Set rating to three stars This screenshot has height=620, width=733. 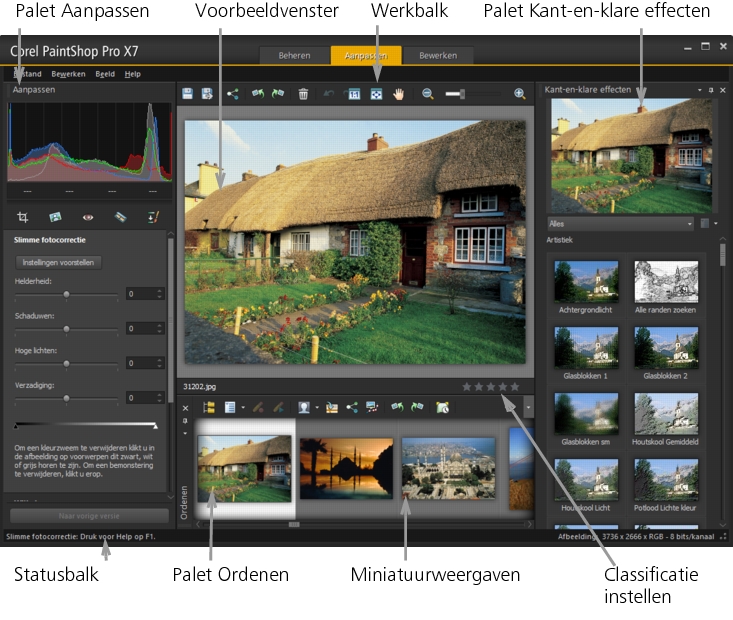(491, 387)
